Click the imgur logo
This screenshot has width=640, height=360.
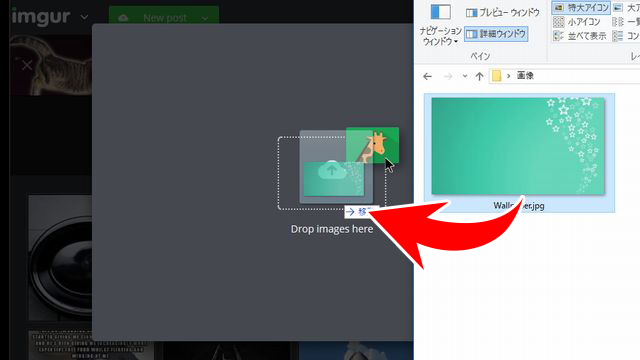41,17
